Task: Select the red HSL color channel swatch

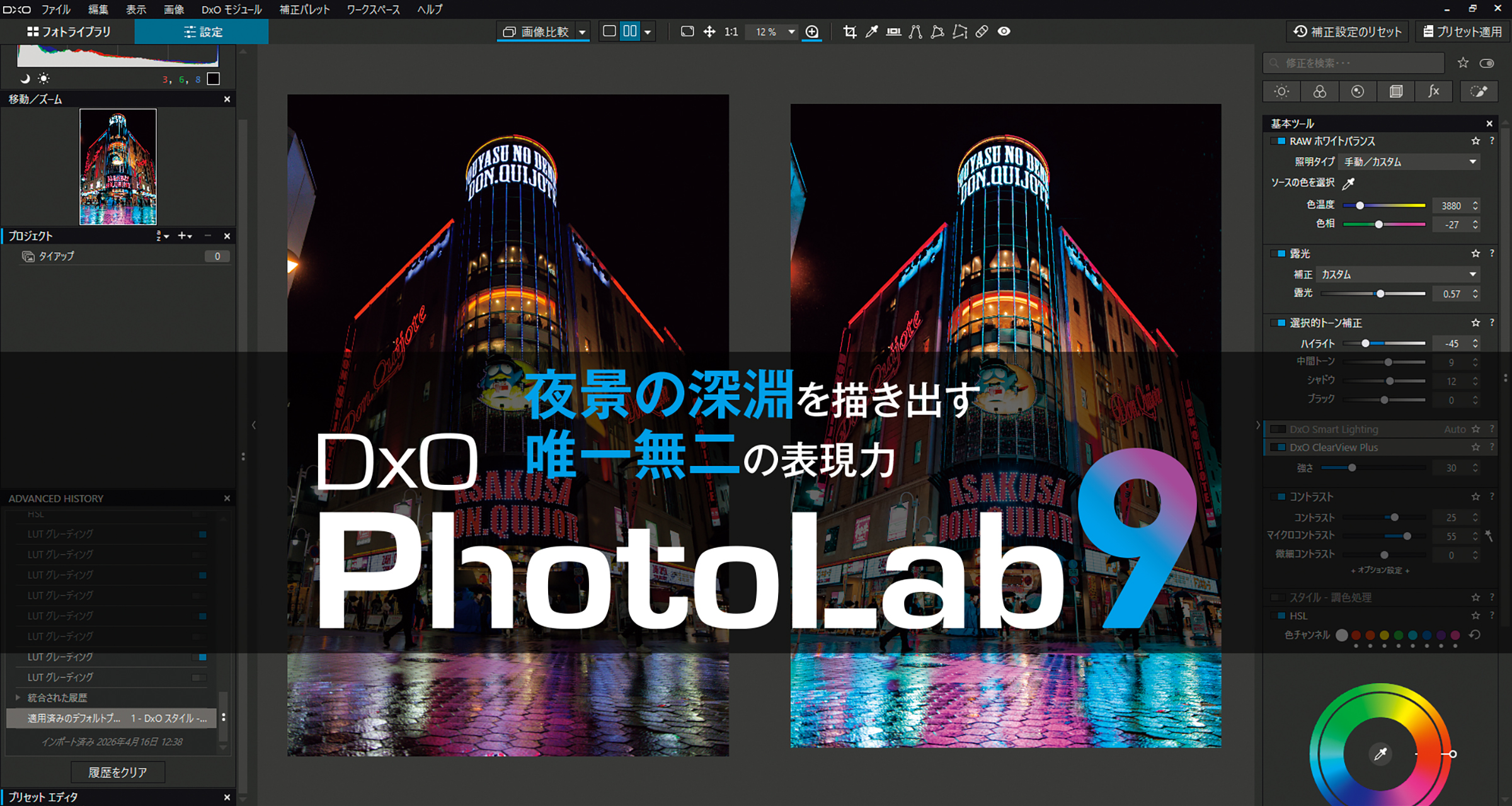Action: (x=1356, y=635)
